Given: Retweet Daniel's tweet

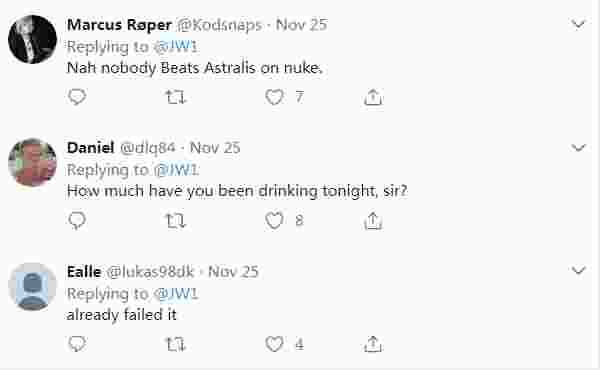Looking at the screenshot, I should click(176, 221).
